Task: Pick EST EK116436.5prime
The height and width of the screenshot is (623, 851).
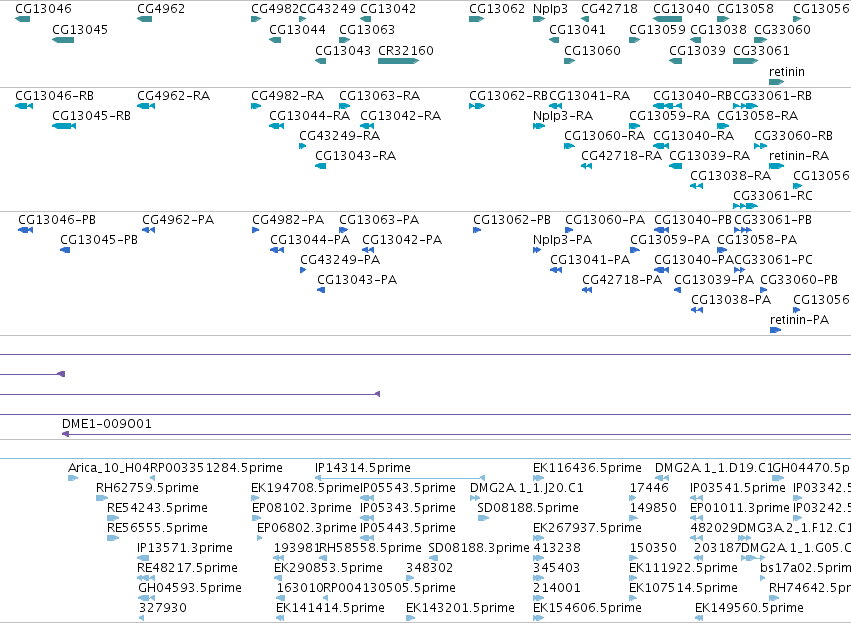Action: (587, 468)
